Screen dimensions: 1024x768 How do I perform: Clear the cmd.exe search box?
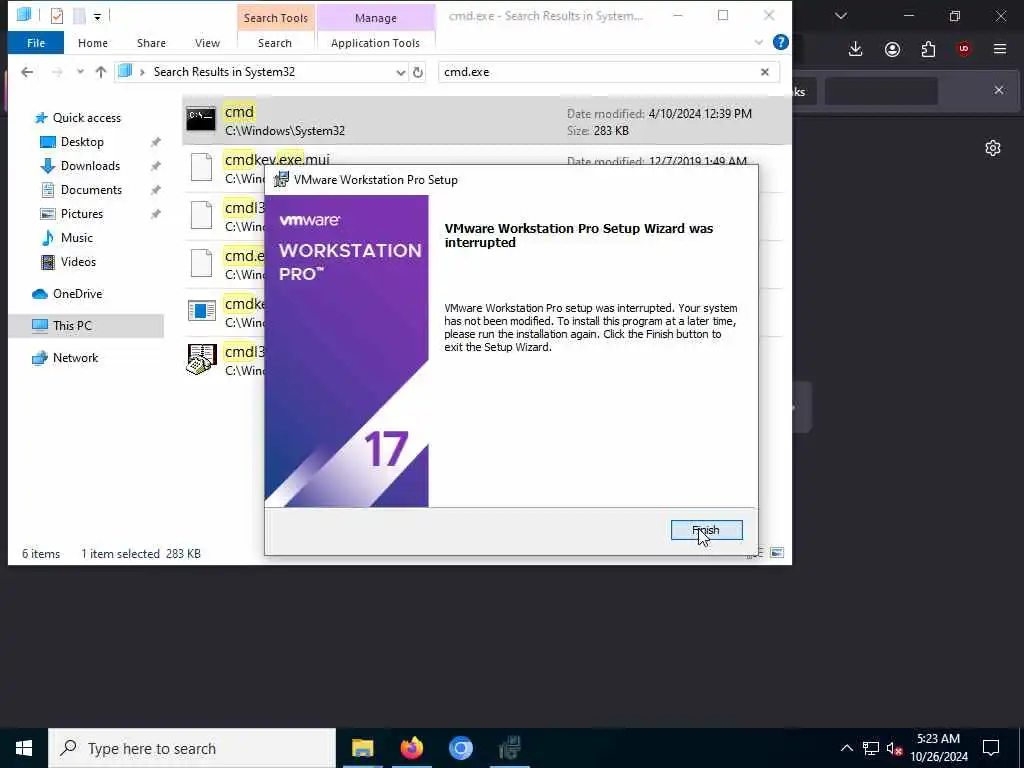tap(765, 72)
